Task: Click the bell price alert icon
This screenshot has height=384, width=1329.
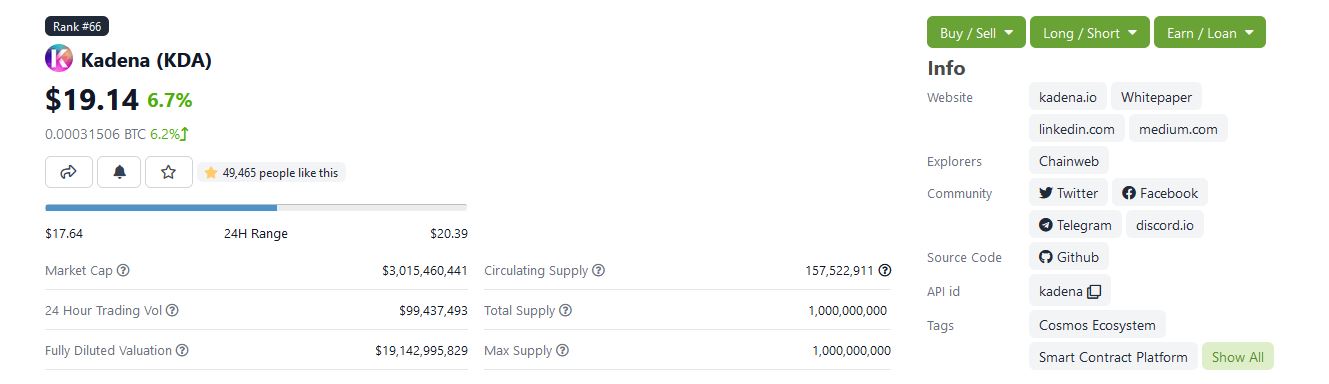Action: click(119, 172)
